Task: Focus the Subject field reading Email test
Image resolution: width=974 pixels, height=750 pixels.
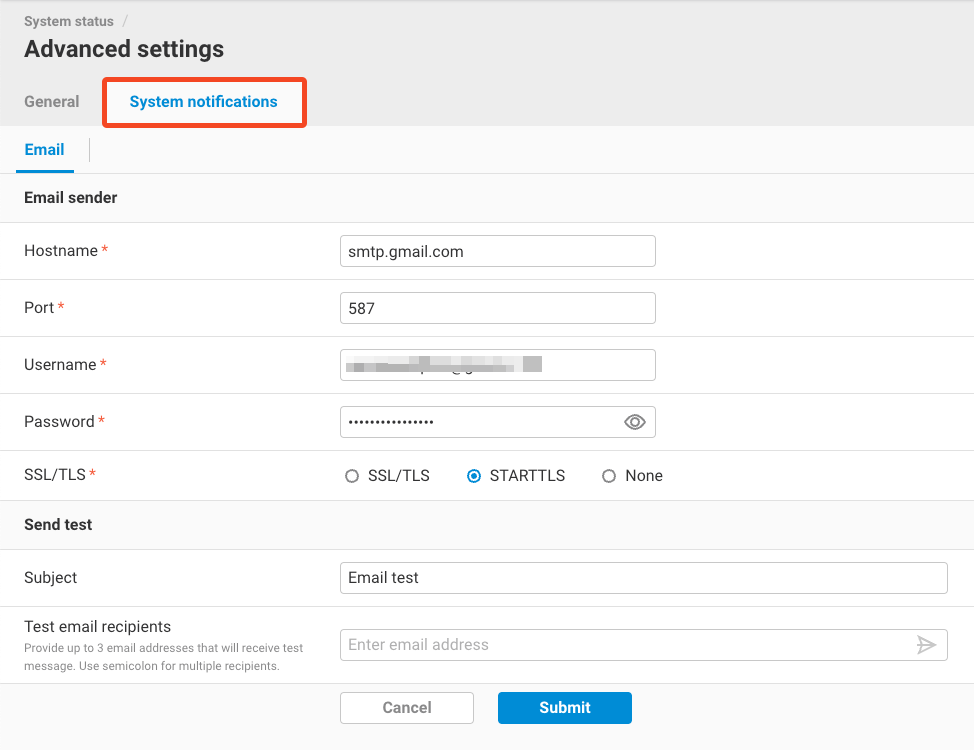Action: [x=643, y=578]
